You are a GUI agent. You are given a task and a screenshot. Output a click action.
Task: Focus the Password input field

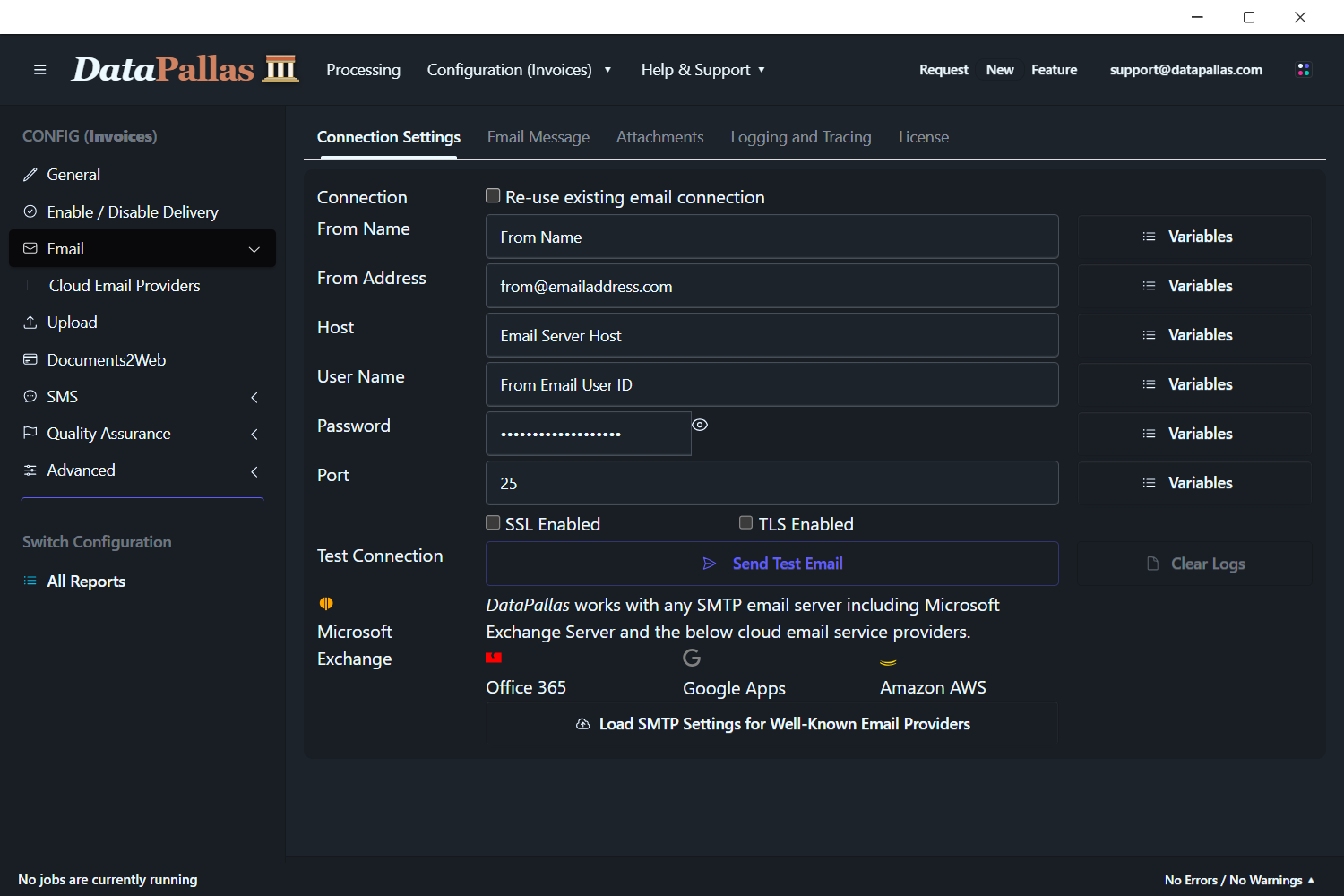coord(589,434)
